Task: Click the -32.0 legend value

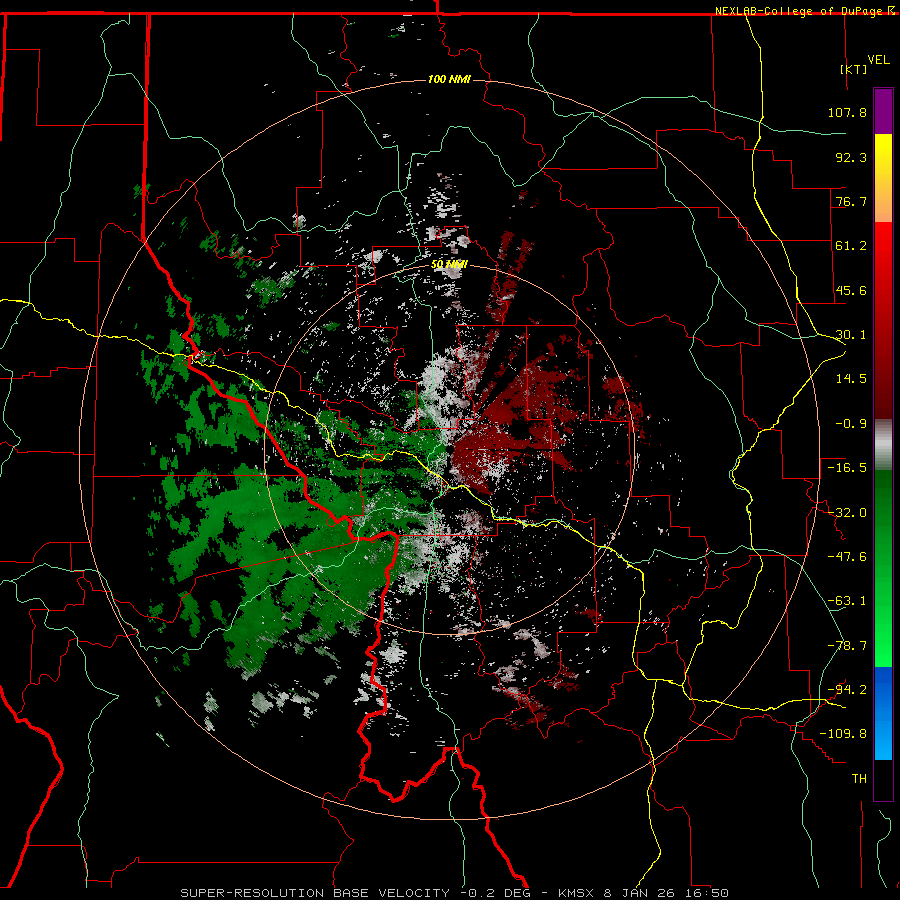Action: tap(847, 513)
